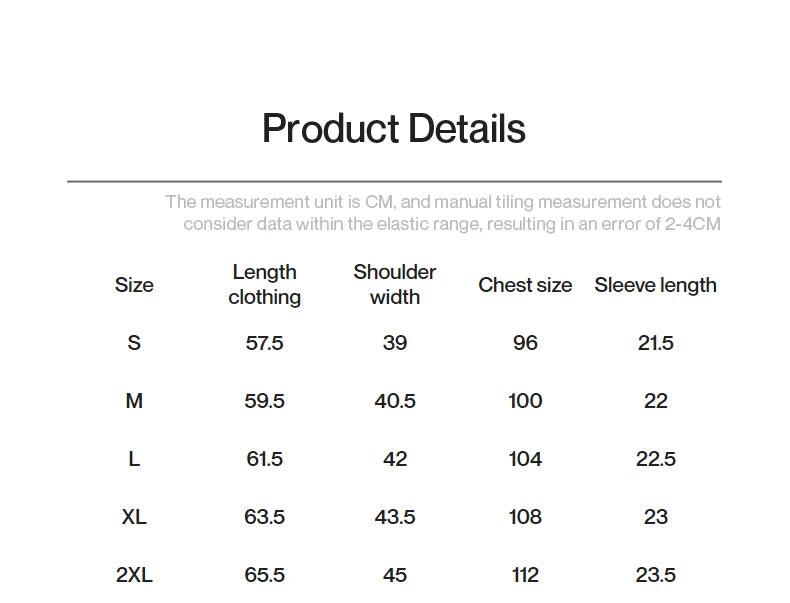Click the Product Details heading
Image resolution: width=790 pixels, height=603 pixels.
[x=393, y=129]
